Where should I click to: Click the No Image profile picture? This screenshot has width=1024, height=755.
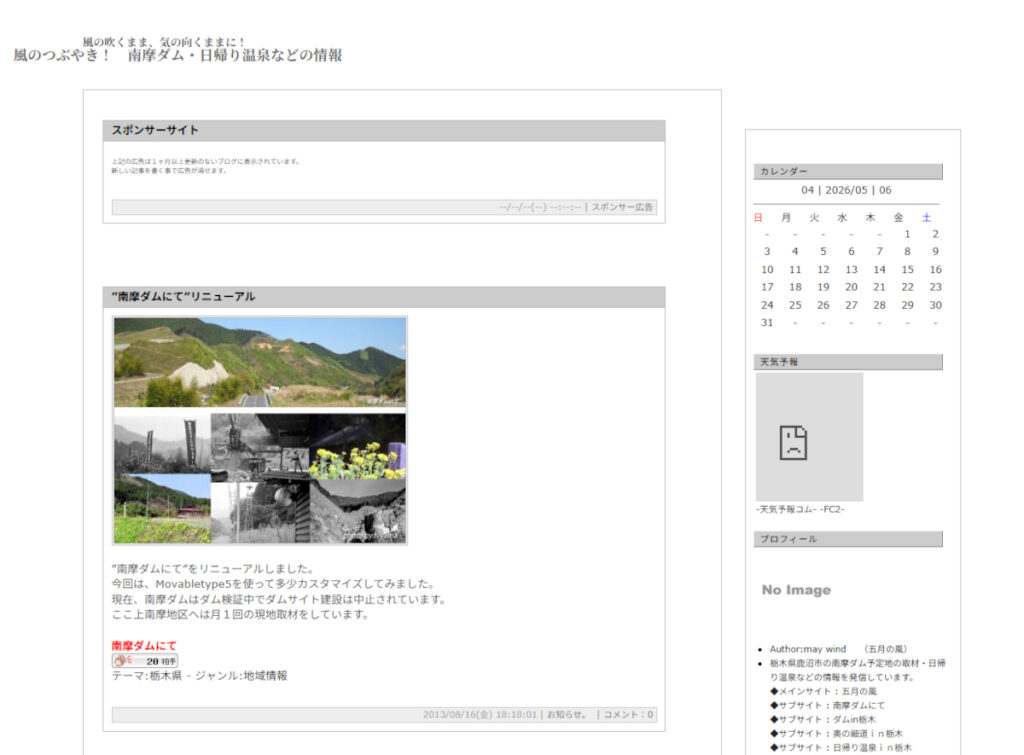tap(796, 590)
